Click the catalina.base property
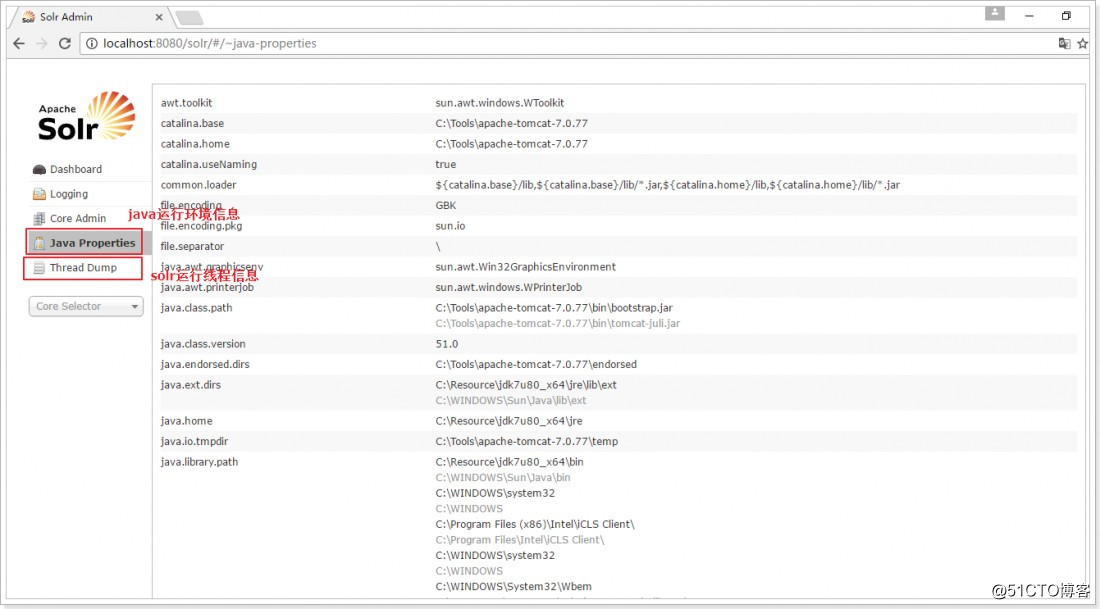The image size is (1100, 609). [x=192, y=123]
